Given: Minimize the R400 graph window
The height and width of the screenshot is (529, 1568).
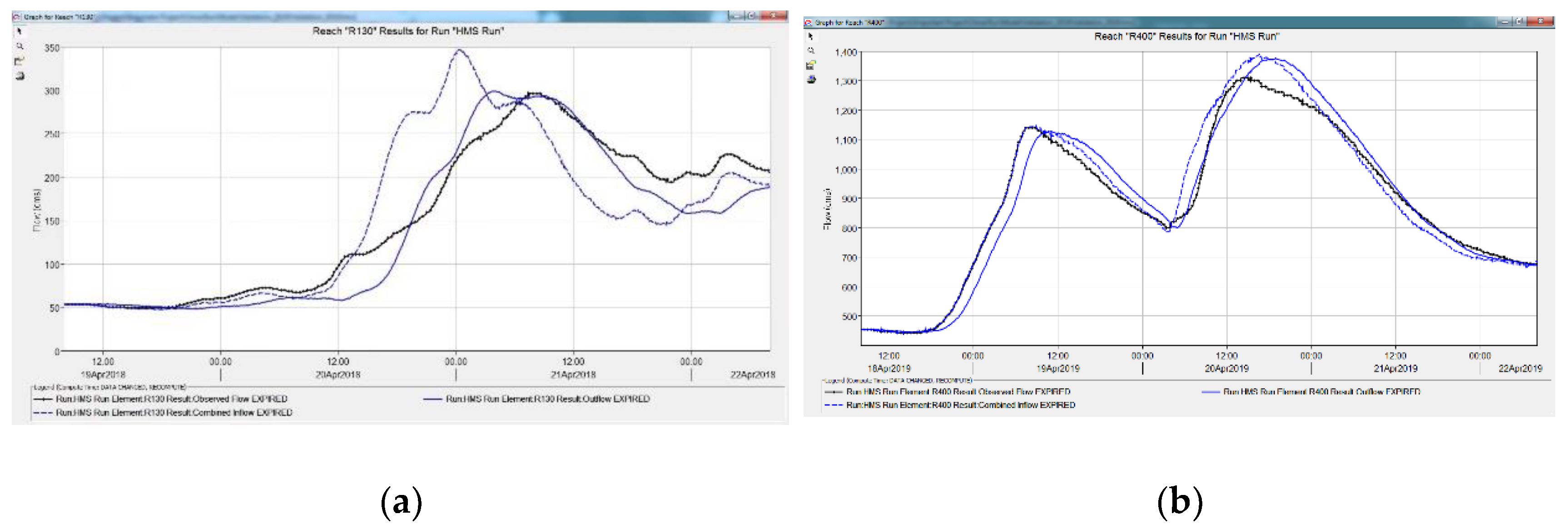Looking at the screenshot, I should tap(1505, 22).
